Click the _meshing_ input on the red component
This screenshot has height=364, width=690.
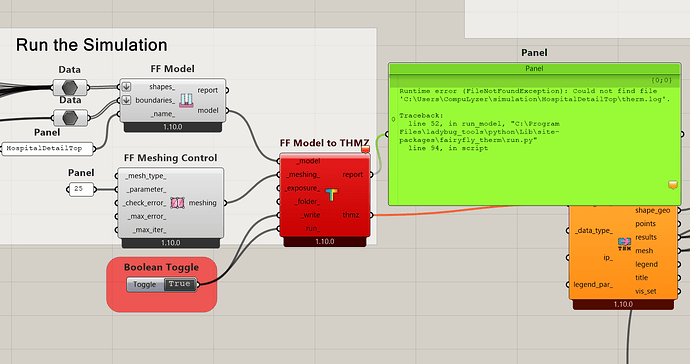(x=303, y=175)
